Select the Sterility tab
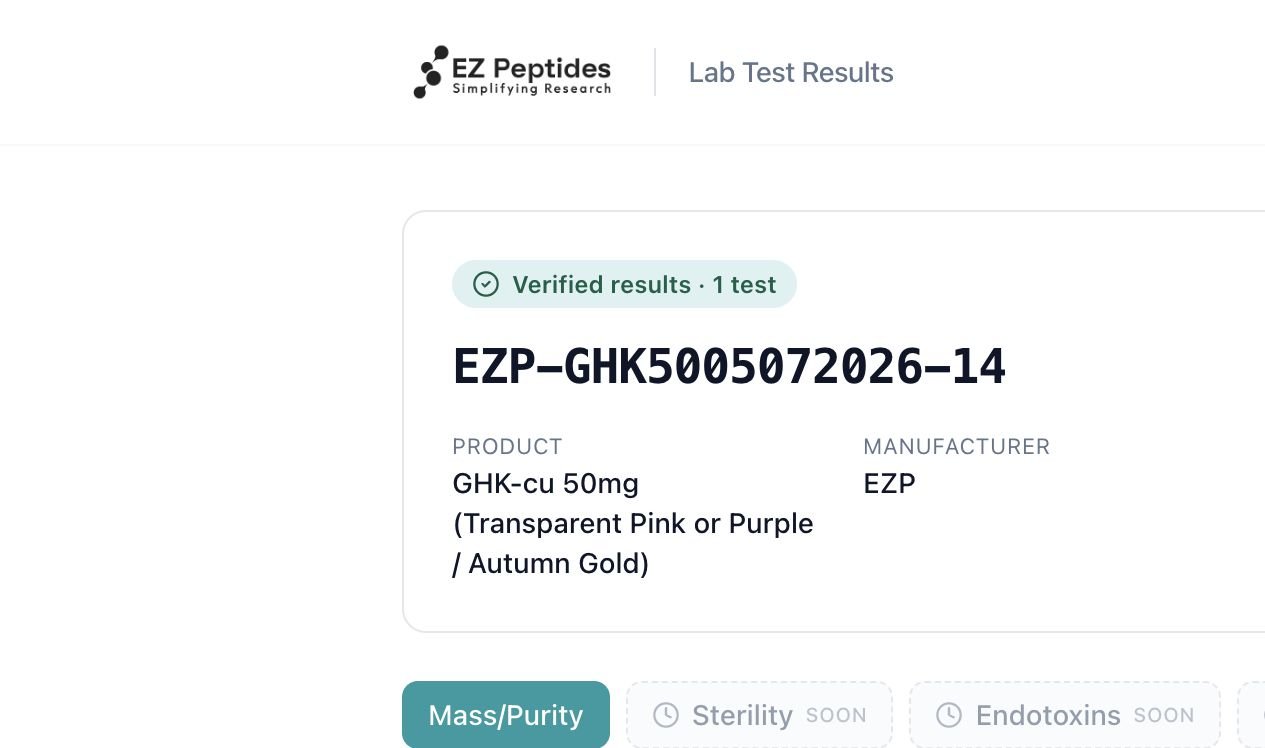The image size is (1265, 748). pyautogui.click(x=759, y=715)
